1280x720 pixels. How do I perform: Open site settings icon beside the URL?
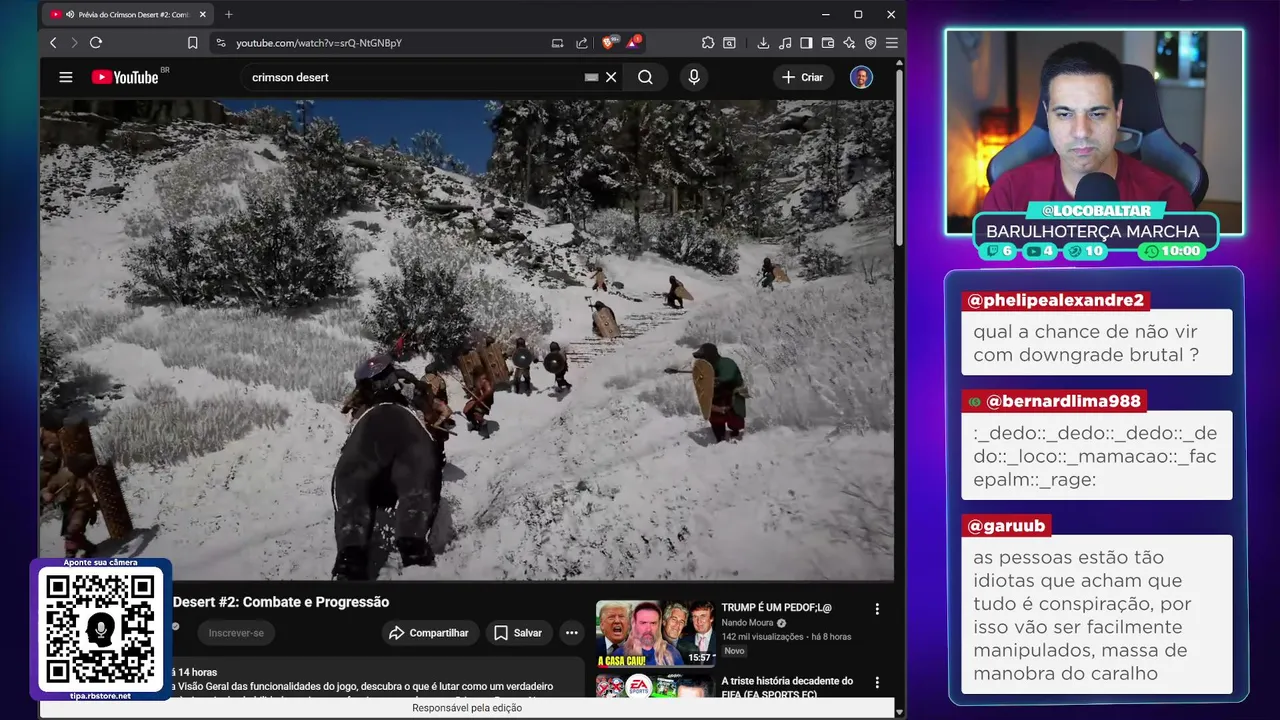point(221,43)
